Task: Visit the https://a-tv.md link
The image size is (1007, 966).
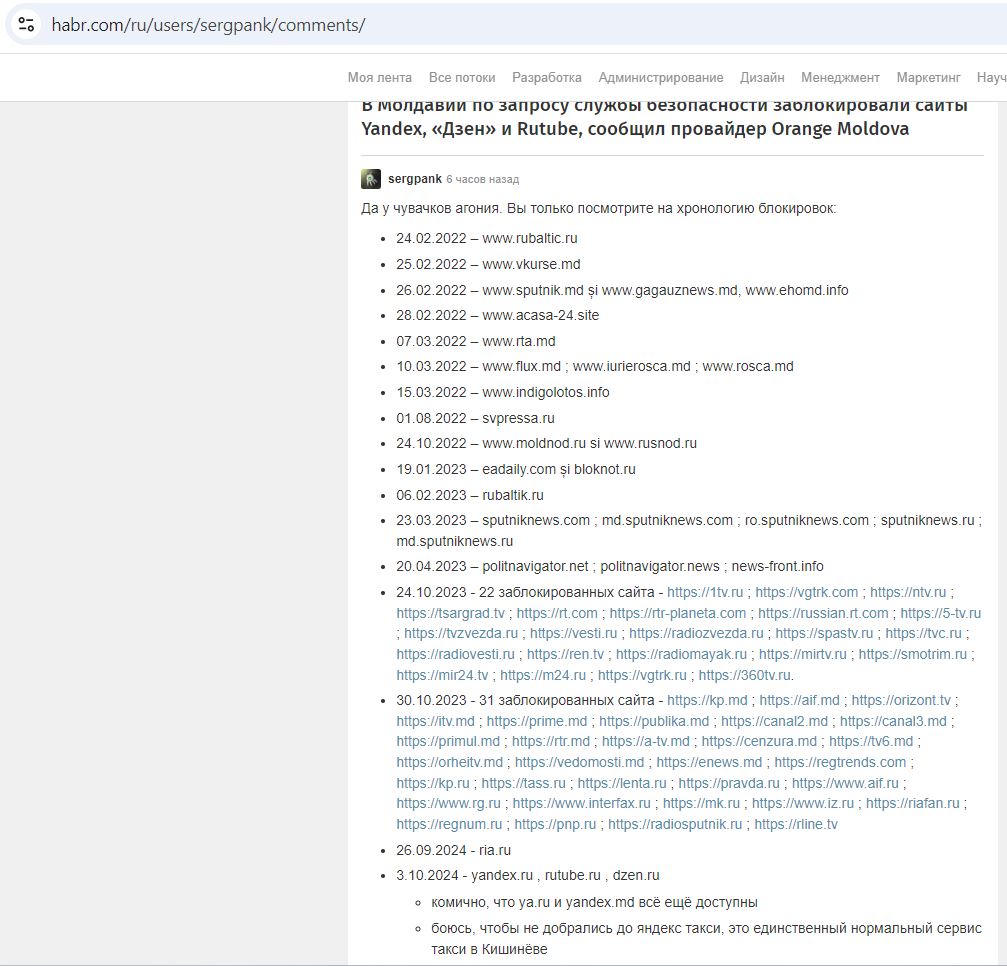Action: coord(645,742)
